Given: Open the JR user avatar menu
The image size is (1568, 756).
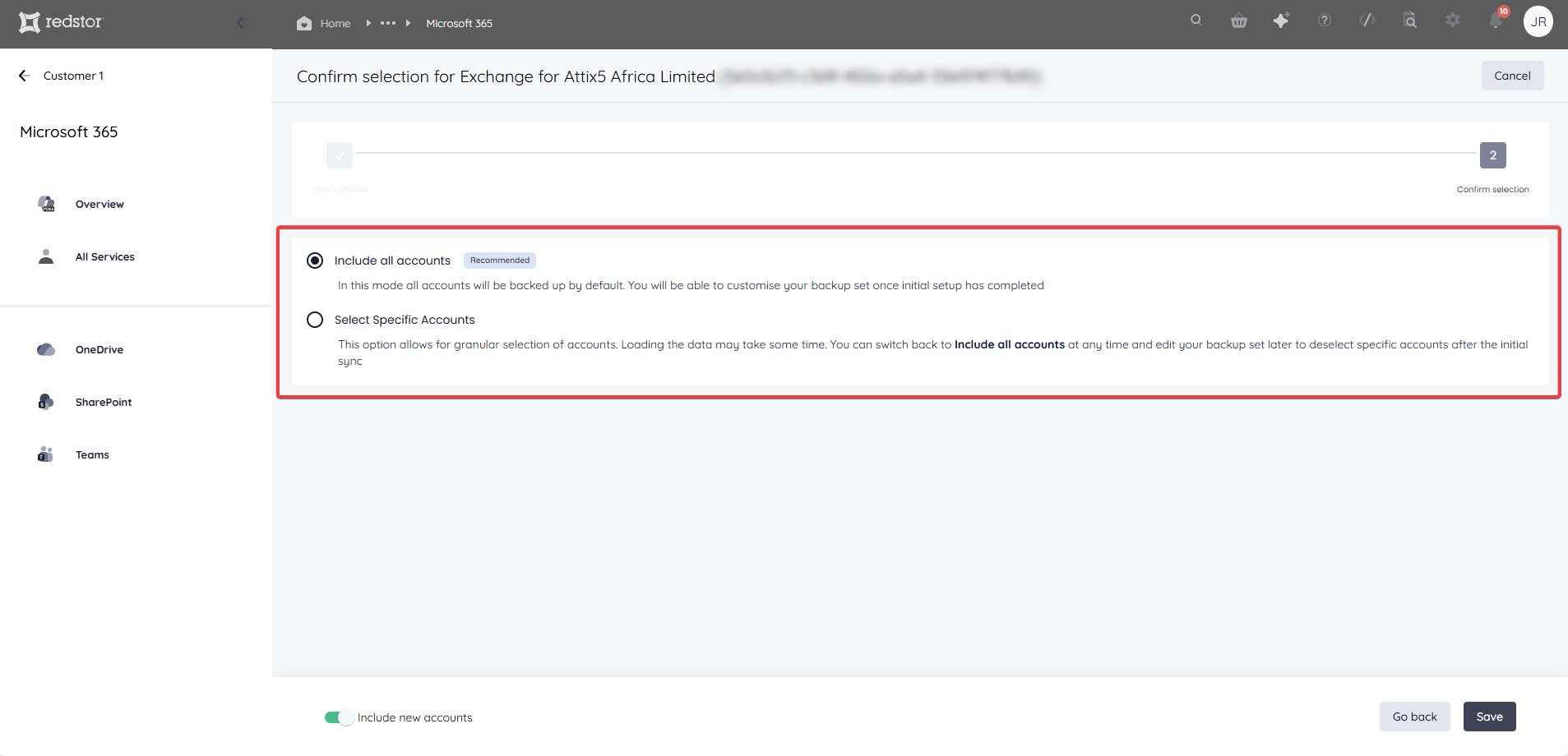Looking at the screenshot, I should [1538, 22].
